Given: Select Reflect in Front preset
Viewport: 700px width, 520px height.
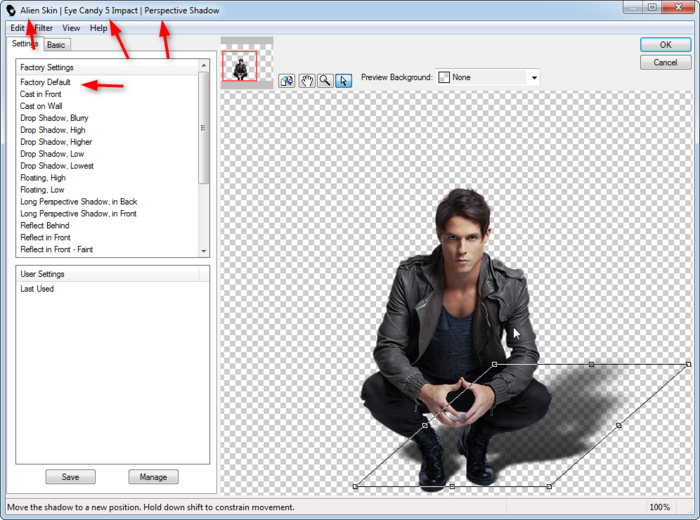Looking at the screenshot, I should pyautogui.click(x=45, y=237).
